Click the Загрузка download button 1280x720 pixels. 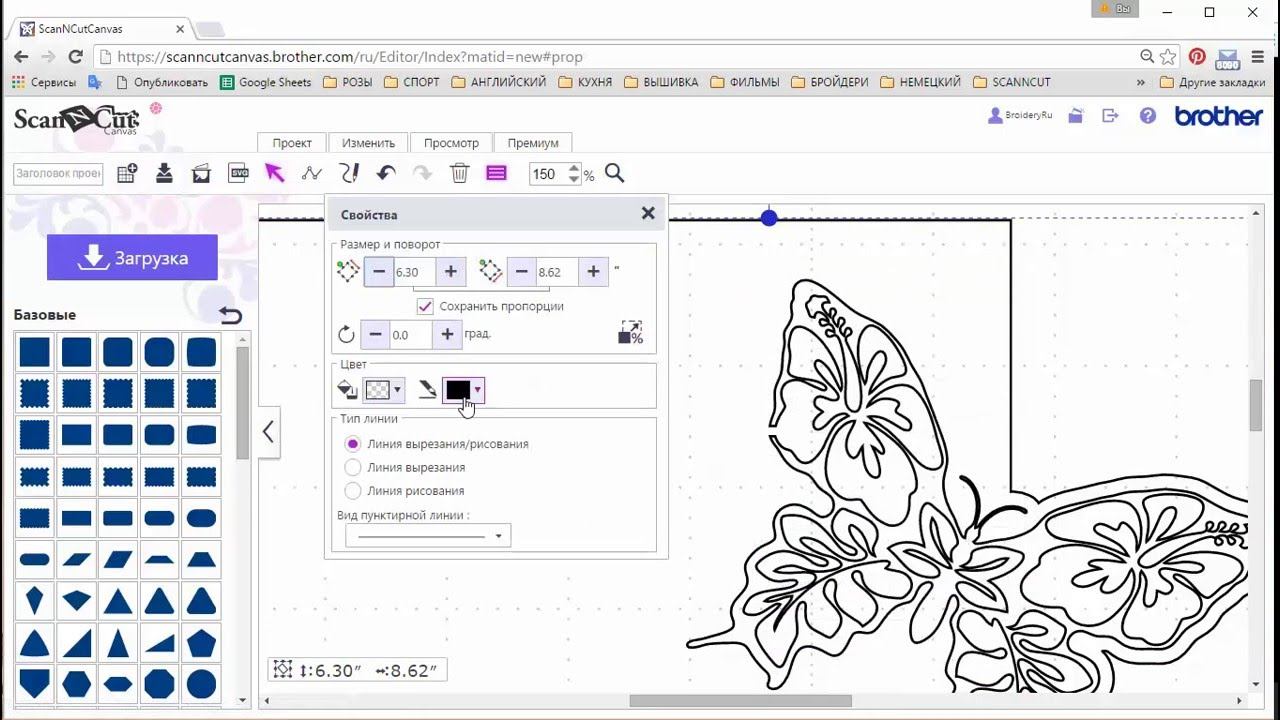(132, 258)
